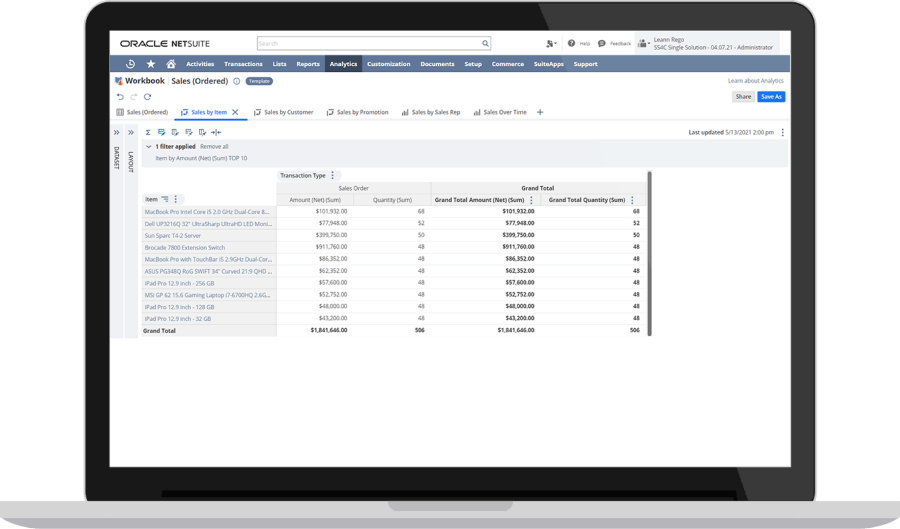Image resolution: width=900 pixels, height=529 pixels.
Task: Close the Sales by Item tab
Action: tap(235, 112)
